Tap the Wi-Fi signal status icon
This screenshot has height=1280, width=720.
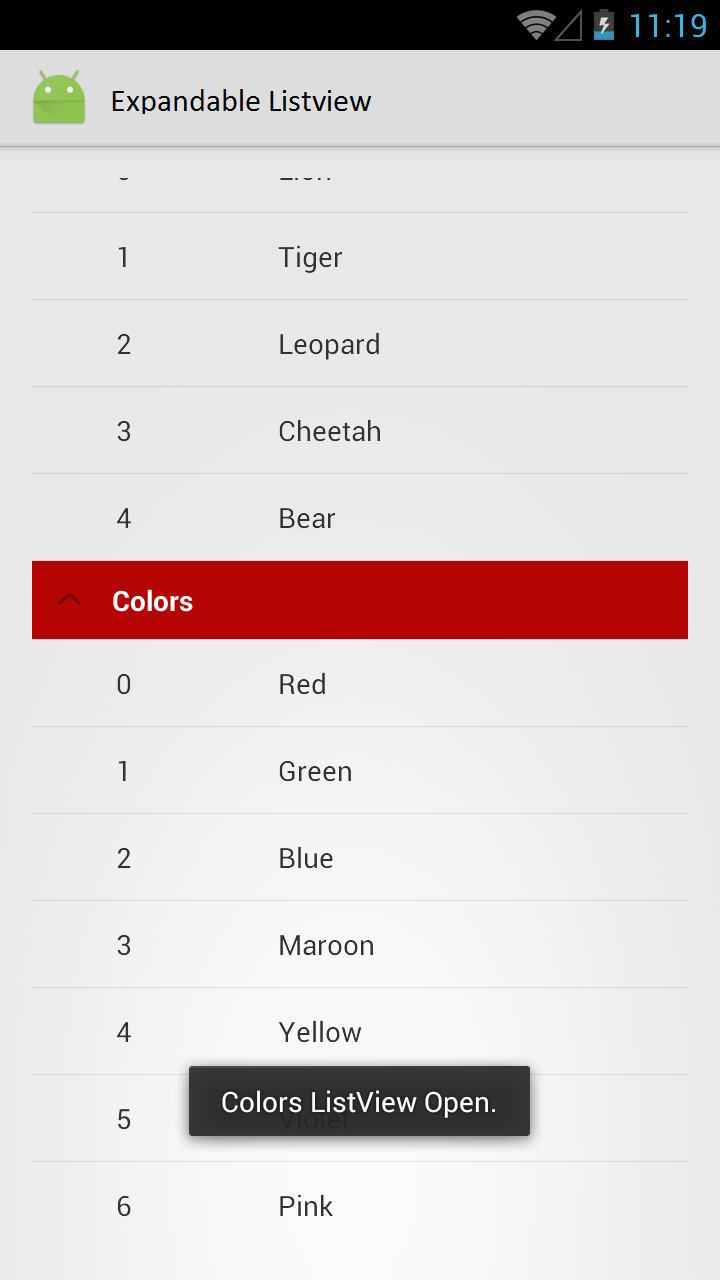[x=536, y=25]
